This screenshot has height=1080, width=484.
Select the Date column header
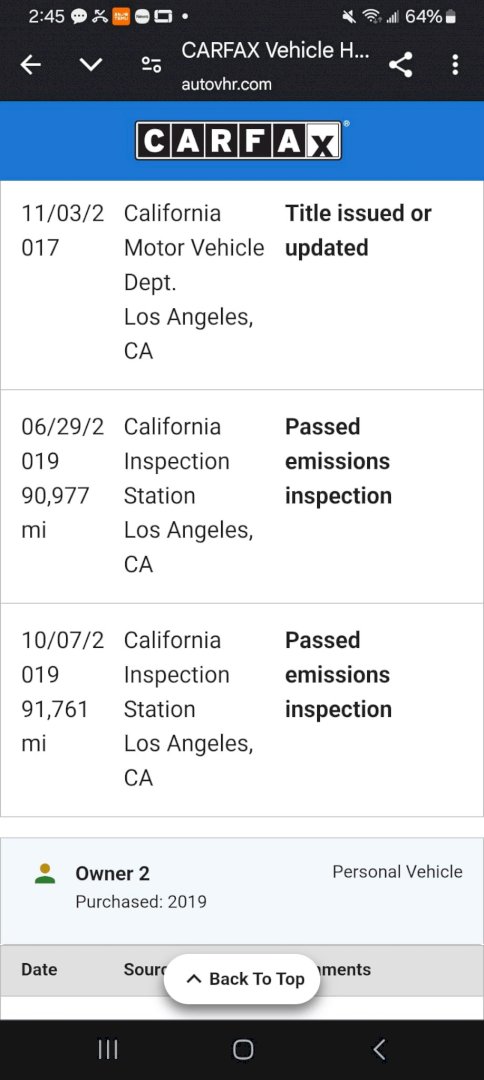click(x=39, y=970)
